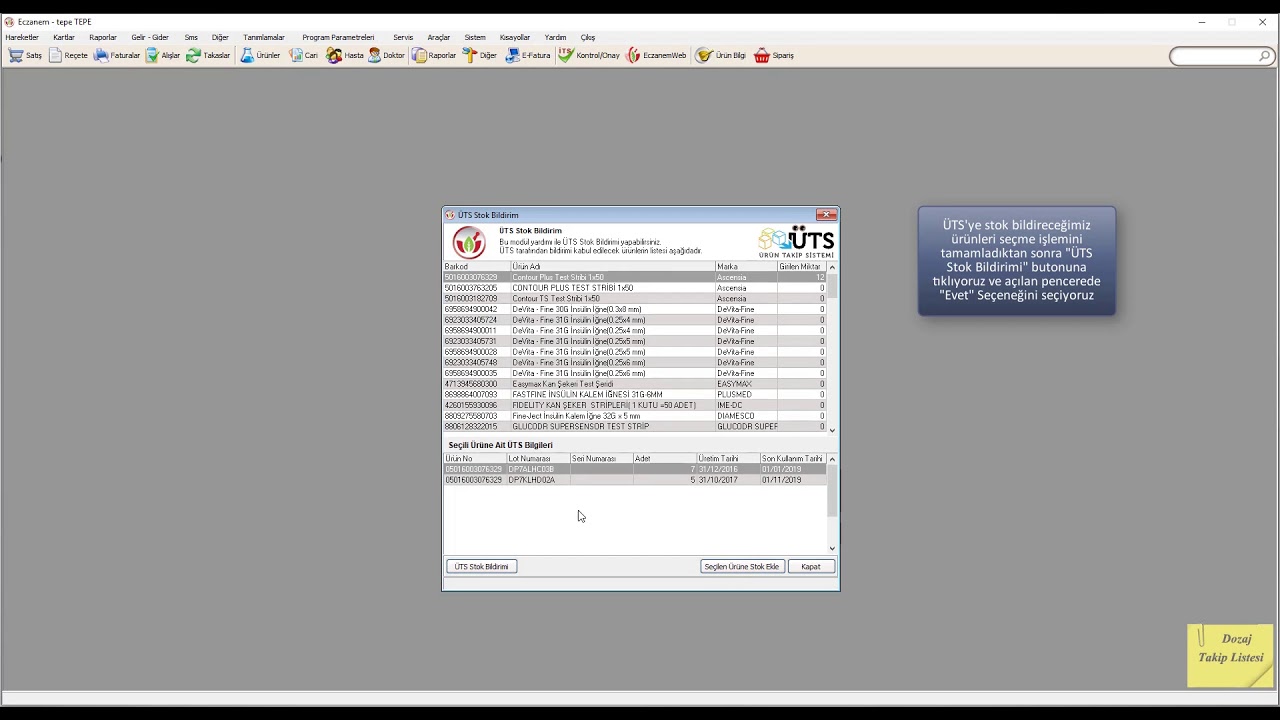Image resolution: width=1280 pixels, height=720 pixels.
Task: Select GLUCODR SUPERSENSOR TEST STRIP row
Action: pyautogui.click(x=635, y=427)
